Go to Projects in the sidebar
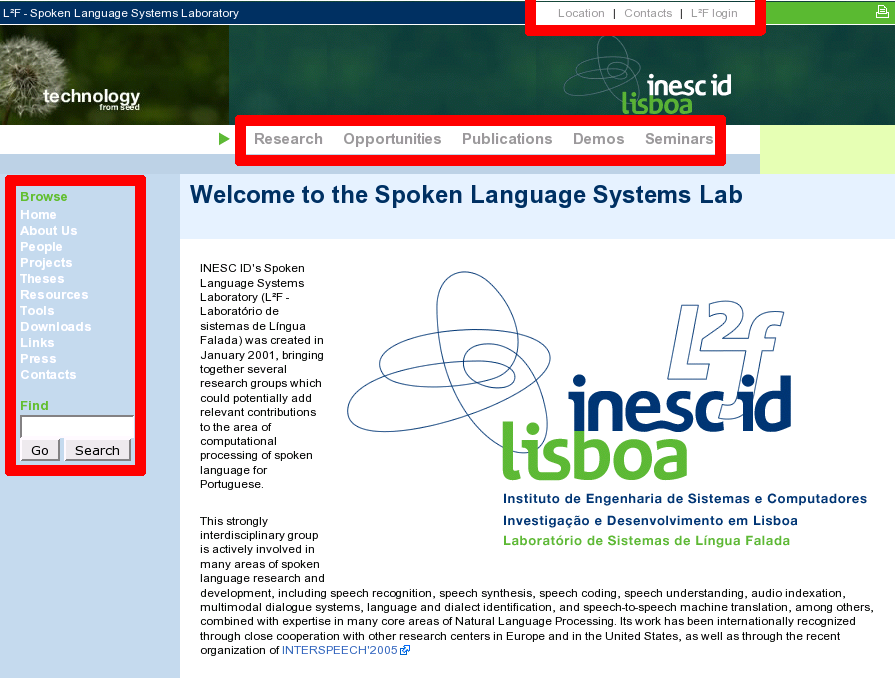Viewport: 895px width, 678px height. pyautogui.click(x=46, y=263)
